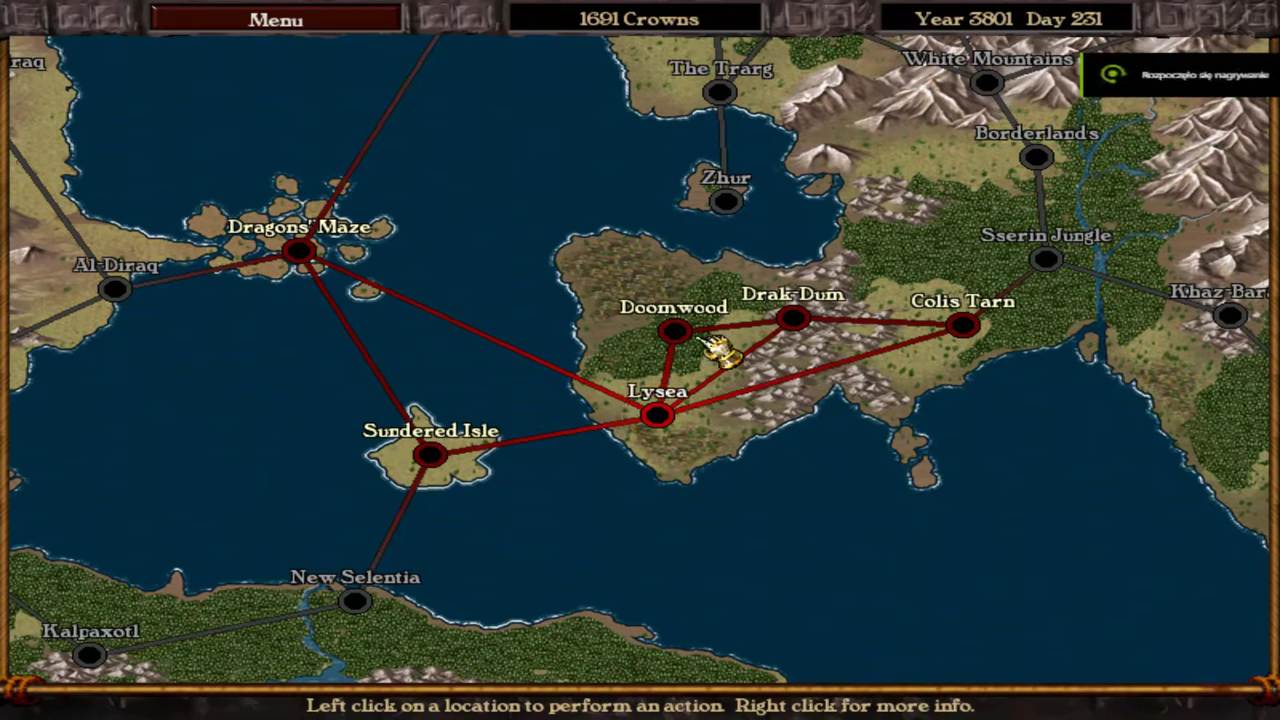1280x720 pixels.
Task: Click the Sundered Isle map node
Action: 430,455
